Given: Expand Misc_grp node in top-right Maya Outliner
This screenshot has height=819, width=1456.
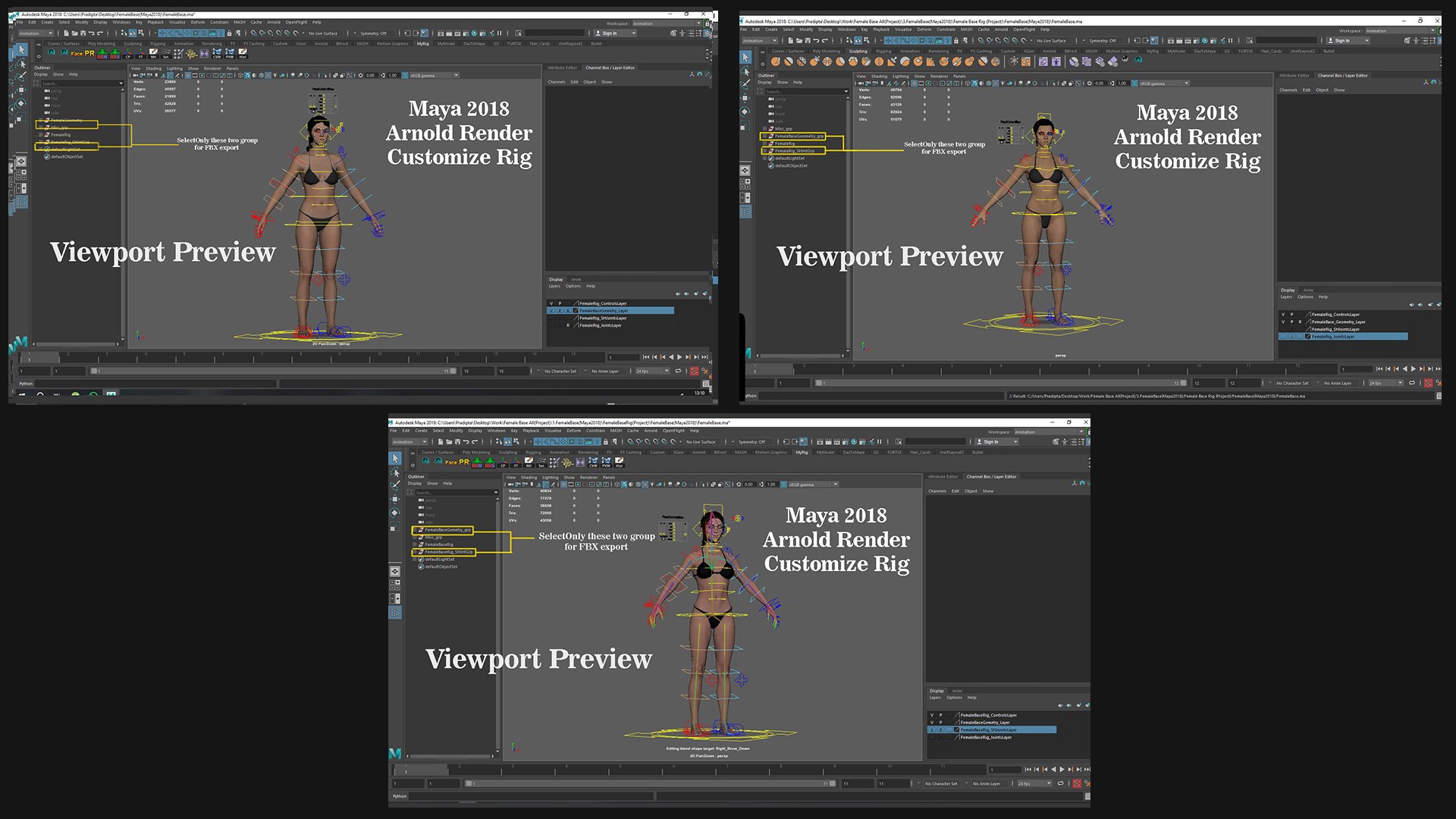Looking at the screenshot, I should coord(764,129).
